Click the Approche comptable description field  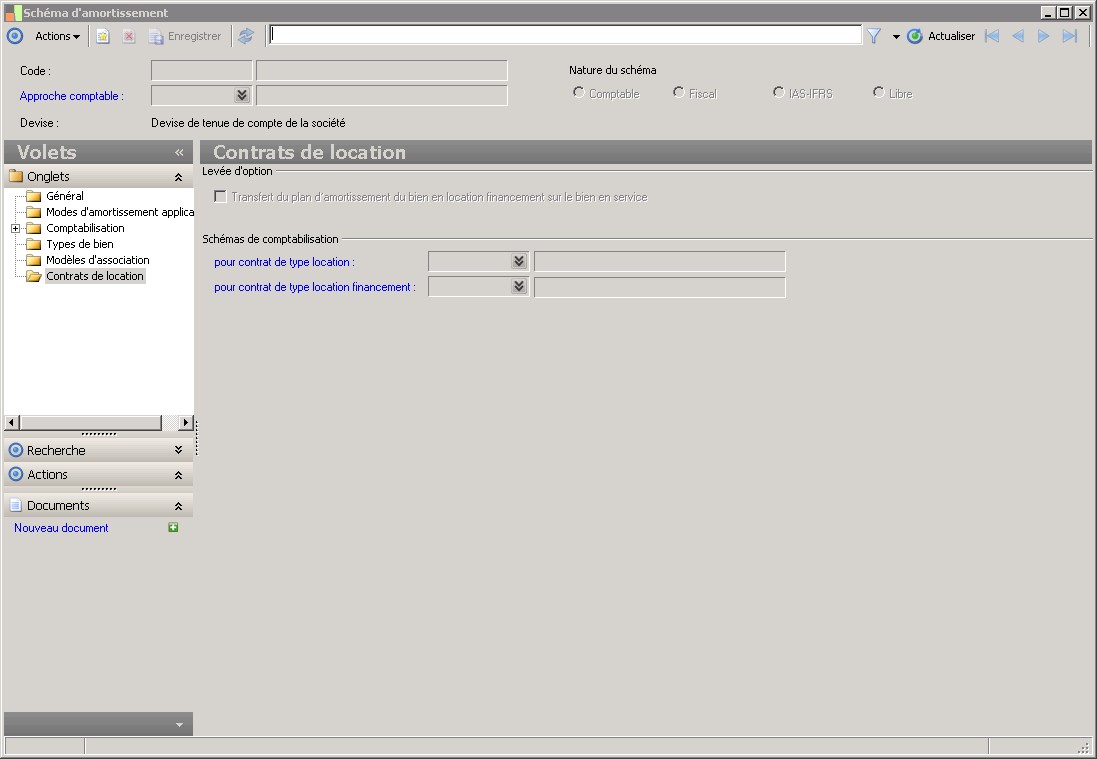(x=382, y=96)
